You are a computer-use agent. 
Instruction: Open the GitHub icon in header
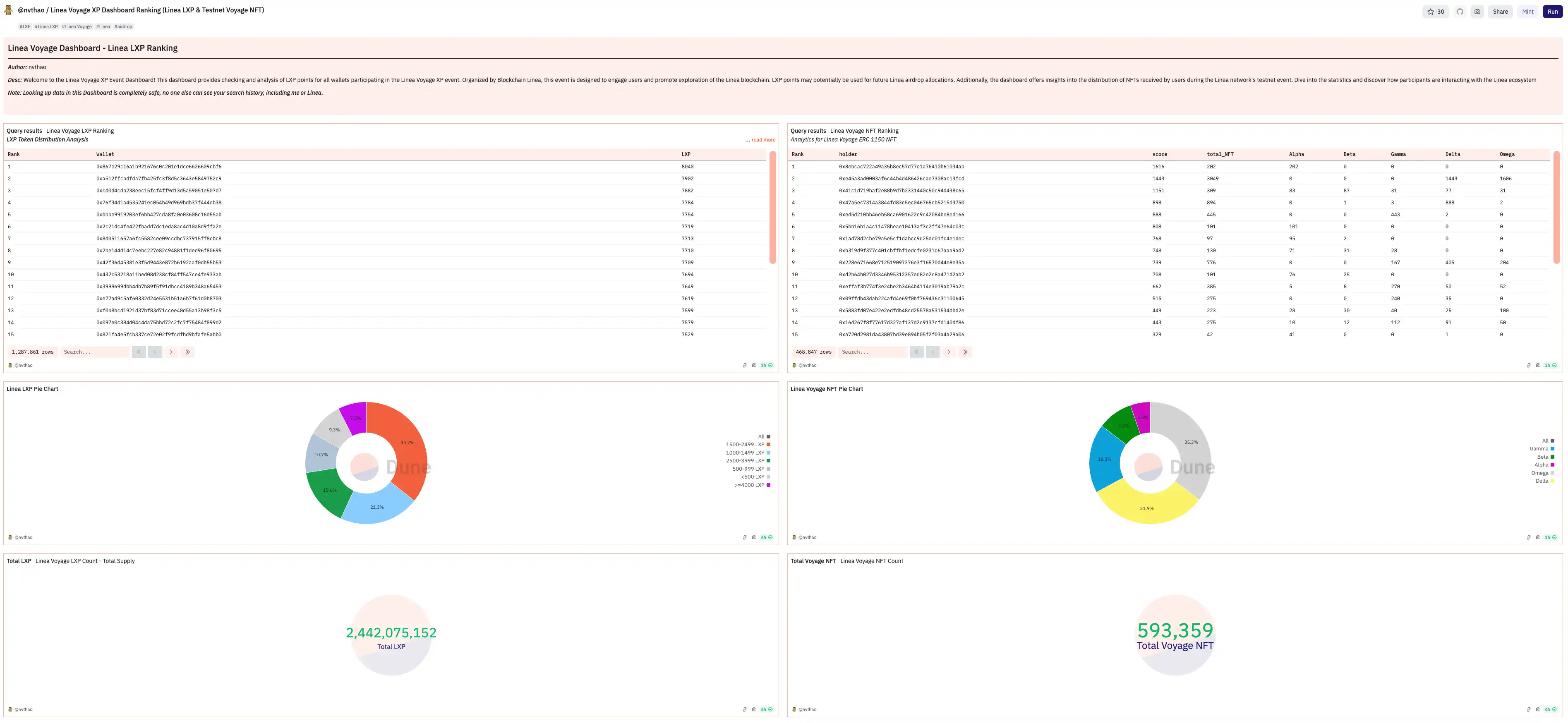coord(1460,12)
